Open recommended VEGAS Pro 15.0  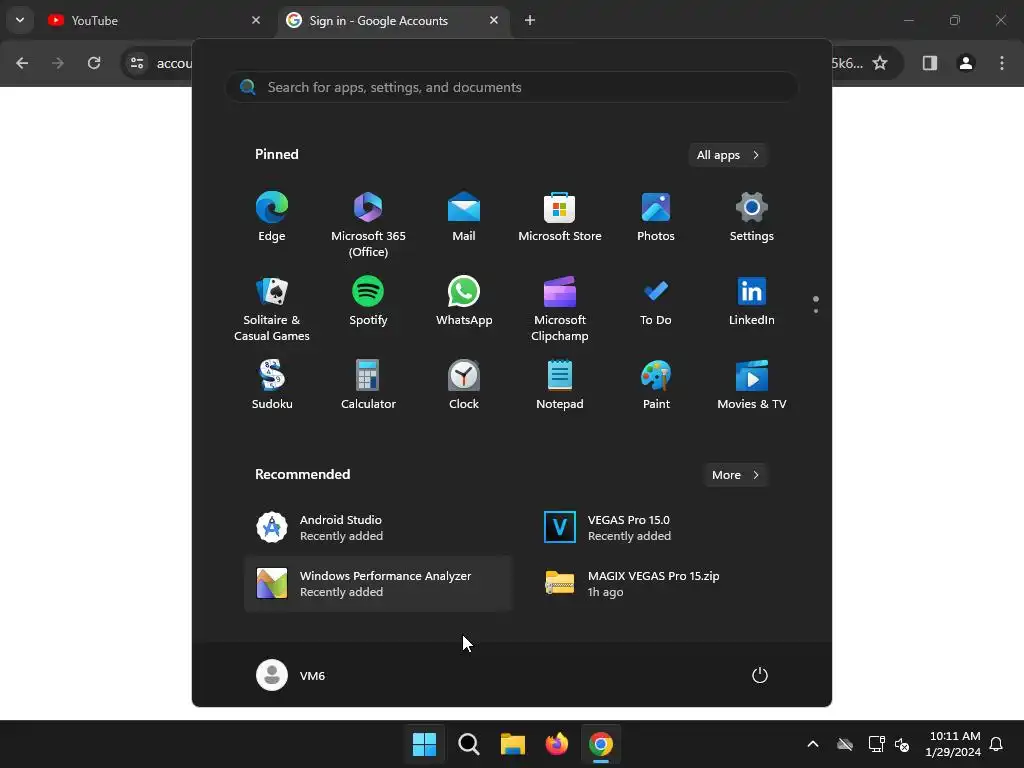click(665, 528)
